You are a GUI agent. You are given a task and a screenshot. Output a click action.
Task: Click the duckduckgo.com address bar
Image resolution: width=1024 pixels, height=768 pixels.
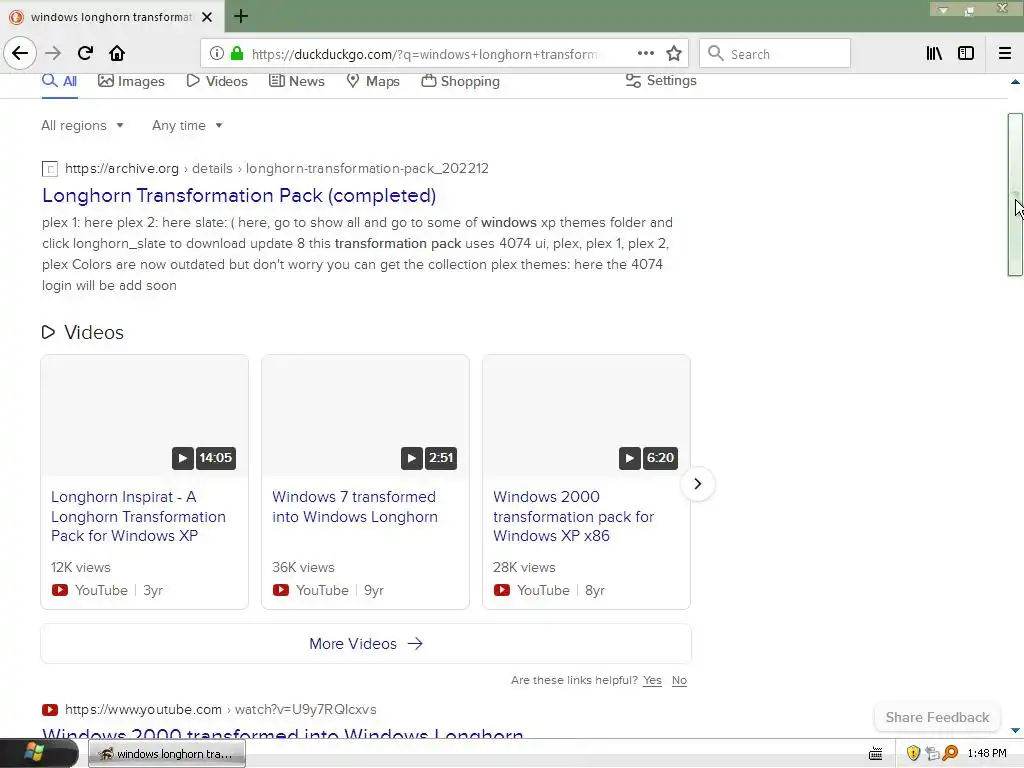pos(422,54)
